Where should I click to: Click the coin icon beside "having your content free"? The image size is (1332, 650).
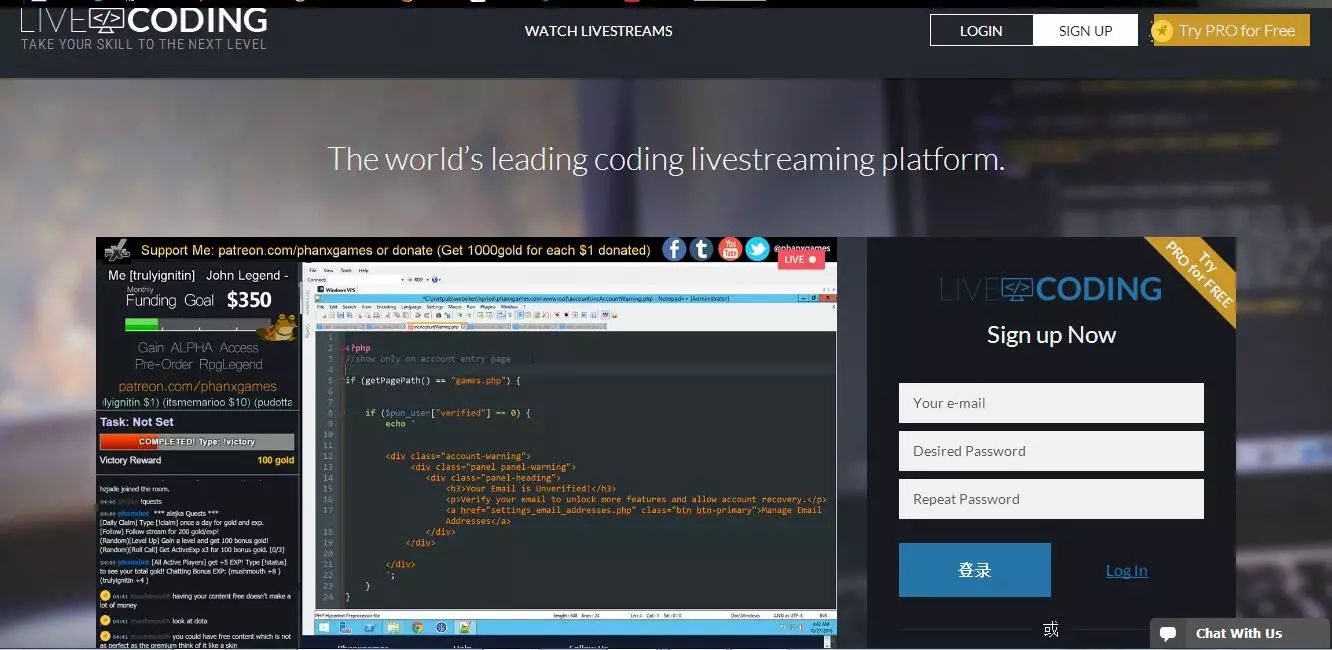tap(105, 595)
